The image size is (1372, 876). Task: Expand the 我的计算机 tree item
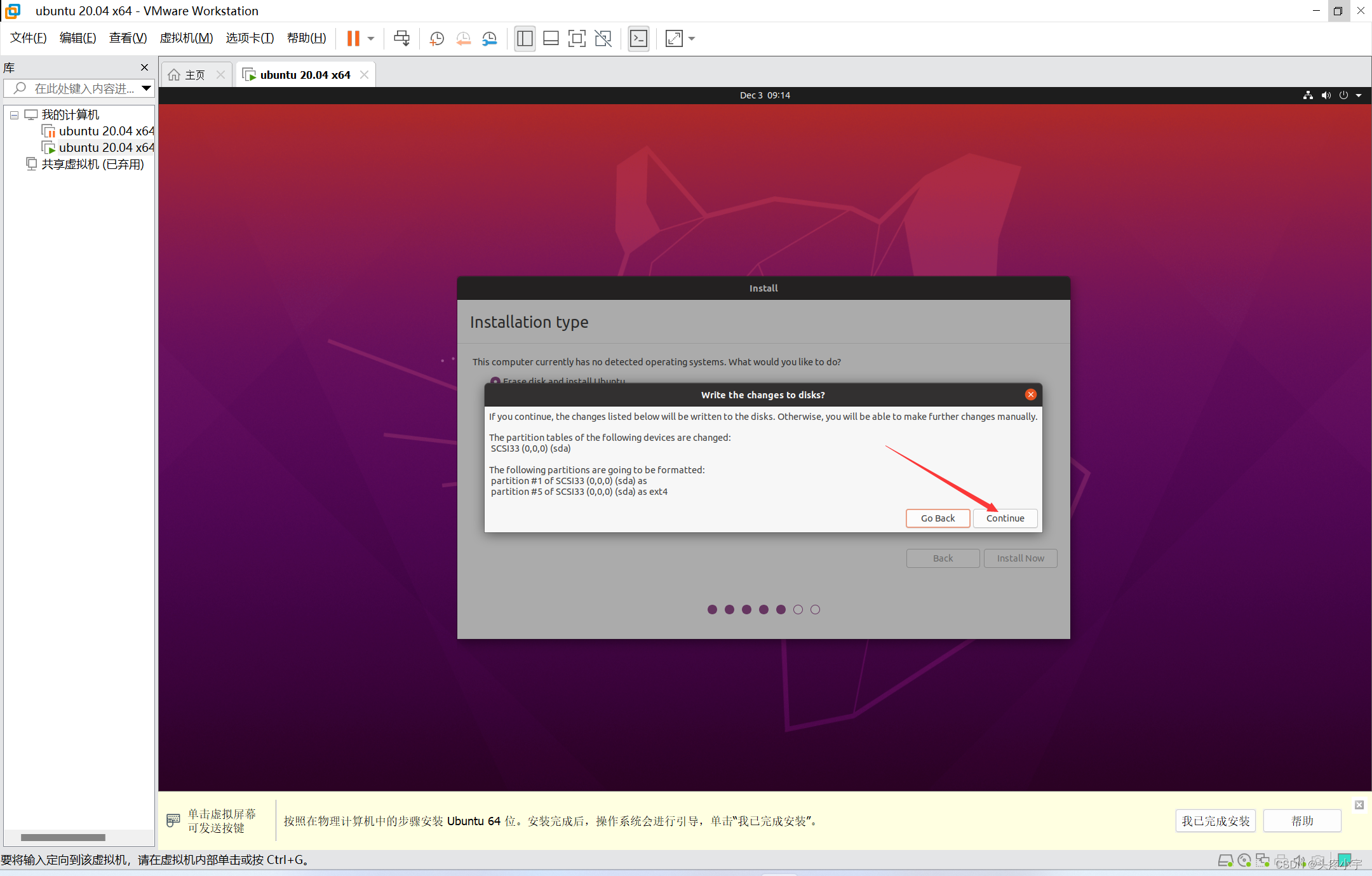tap(13, 113)
